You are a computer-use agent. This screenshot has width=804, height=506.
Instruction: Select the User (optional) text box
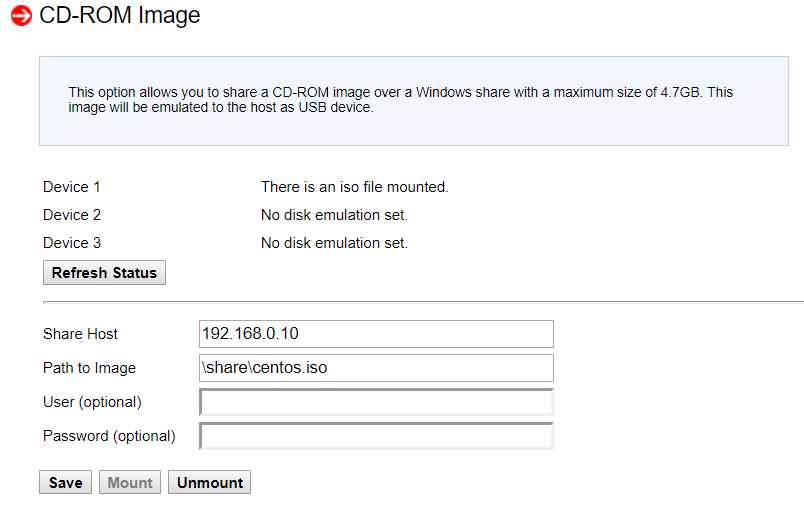pyautogui.click(x=376, y=402)
